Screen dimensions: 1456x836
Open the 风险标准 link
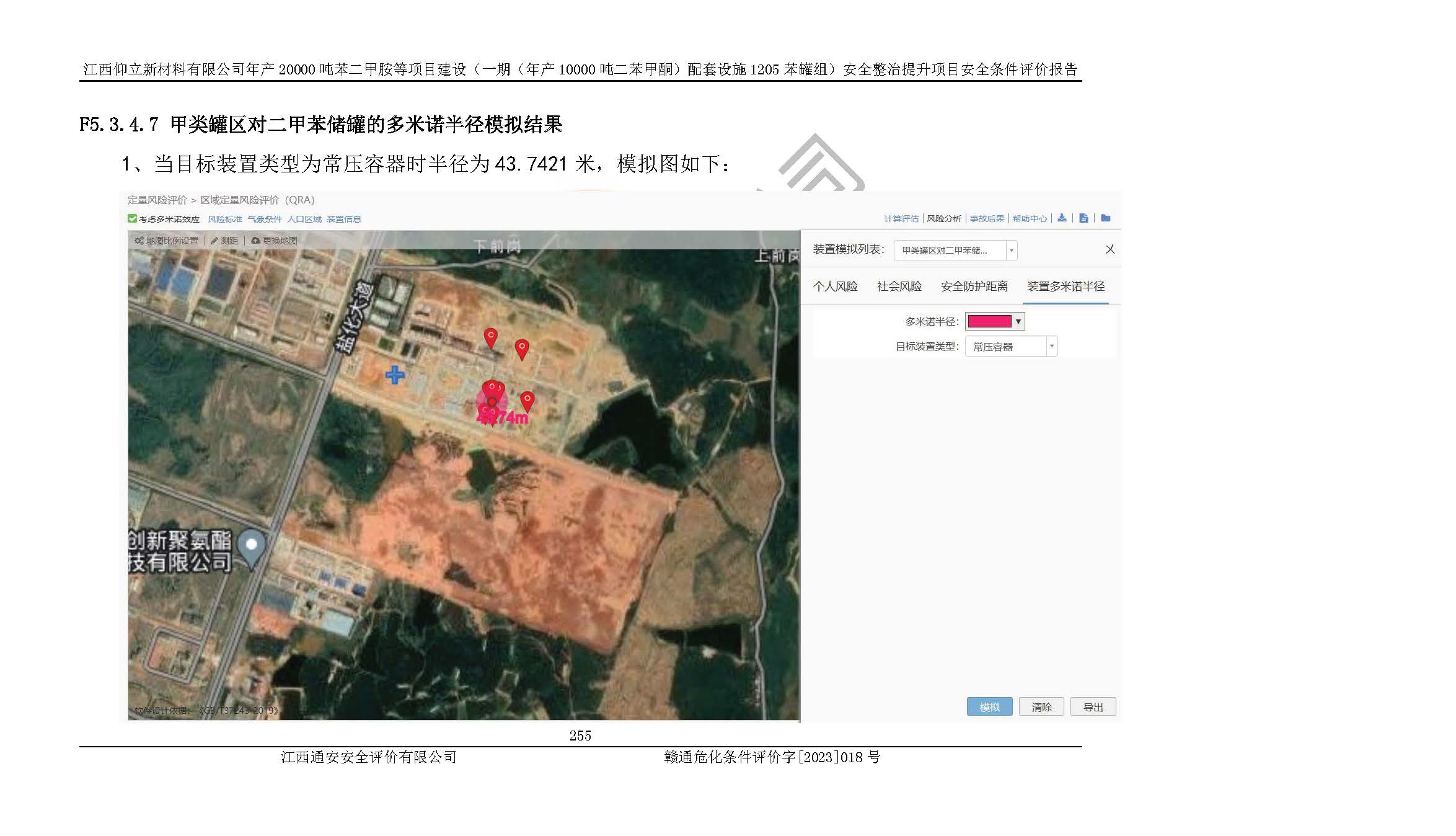coord(225,219)
